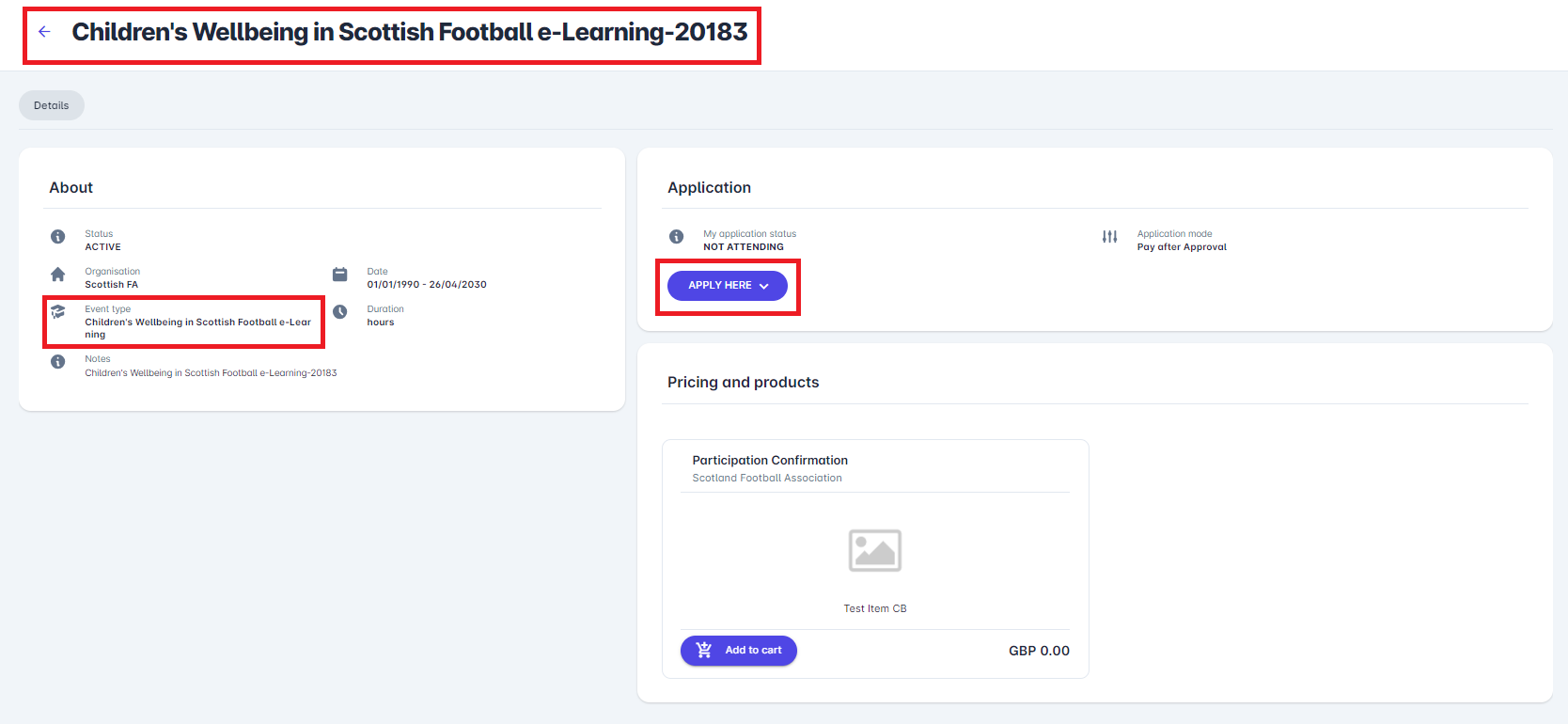Click the shopping cart icon in Add to cart
The width and height of the screenshot is (1568, 724).
coord(703,651)
